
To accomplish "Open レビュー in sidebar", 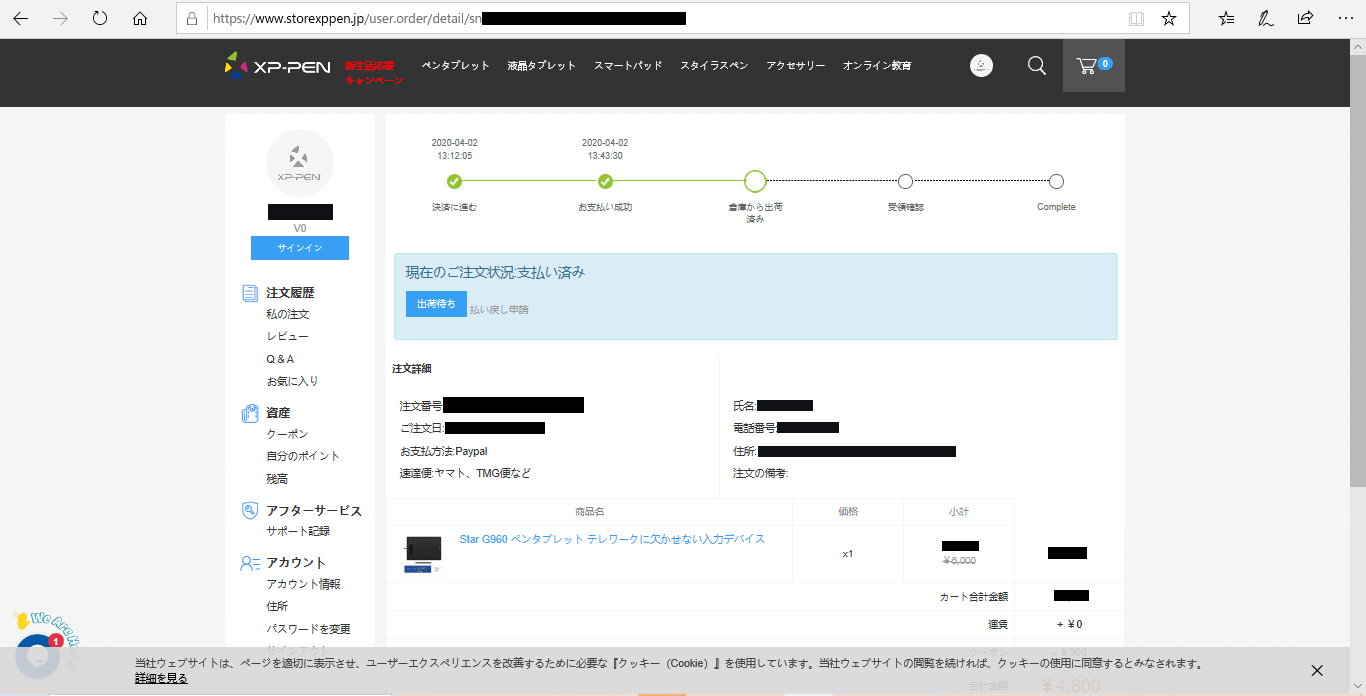I will tap(288, 337).
